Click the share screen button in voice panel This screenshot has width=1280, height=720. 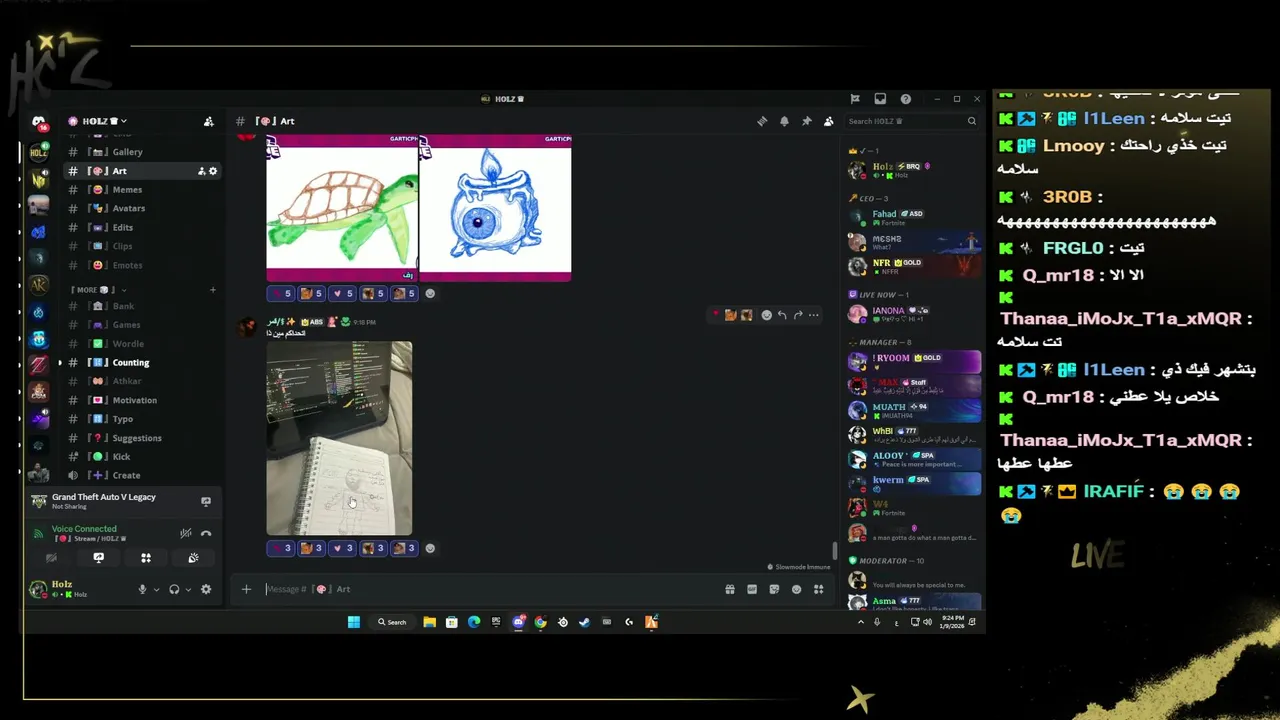point(98,558)
